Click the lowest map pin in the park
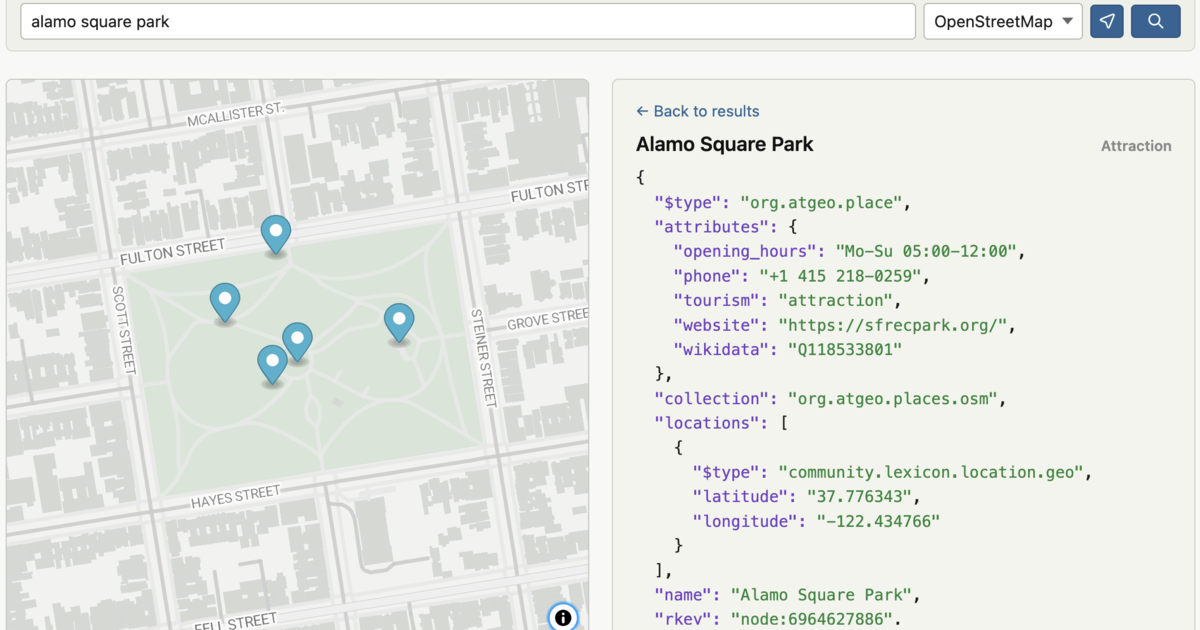1200x630 pixels. (272, 363)
